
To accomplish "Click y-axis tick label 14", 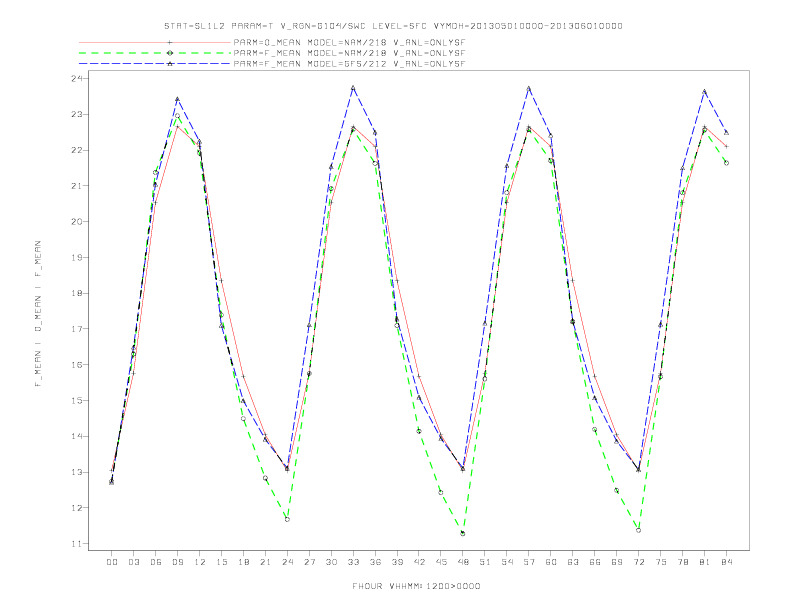I will (76, 436).
